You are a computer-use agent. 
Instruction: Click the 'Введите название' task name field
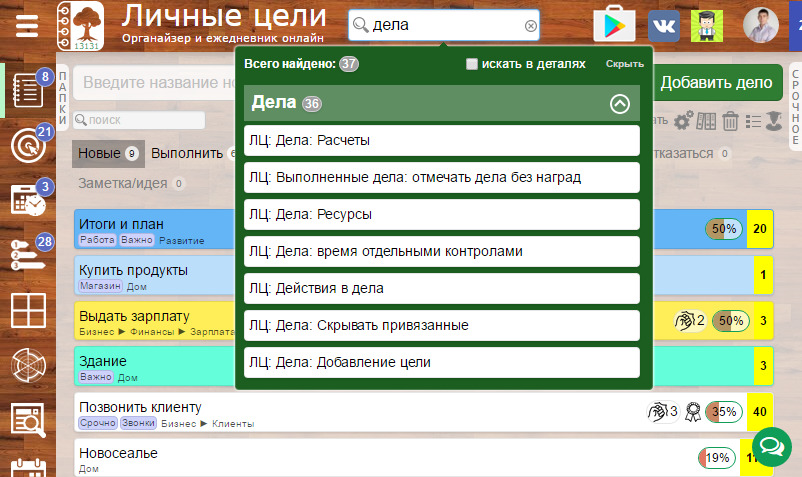153,82
